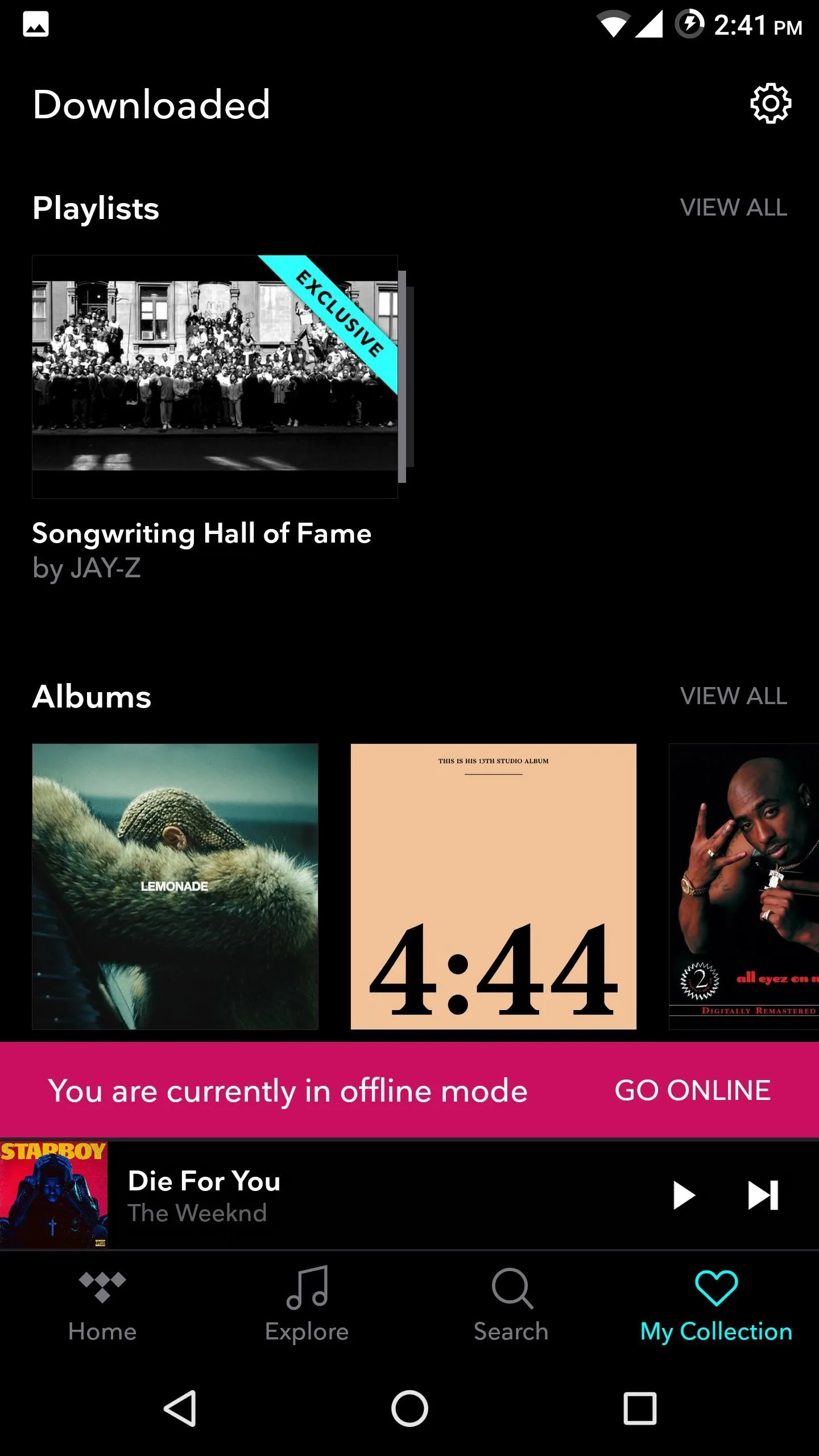Skip to next track in mini player
The height and width of the screenshot is (1456, 819).
click(763, 1196)
